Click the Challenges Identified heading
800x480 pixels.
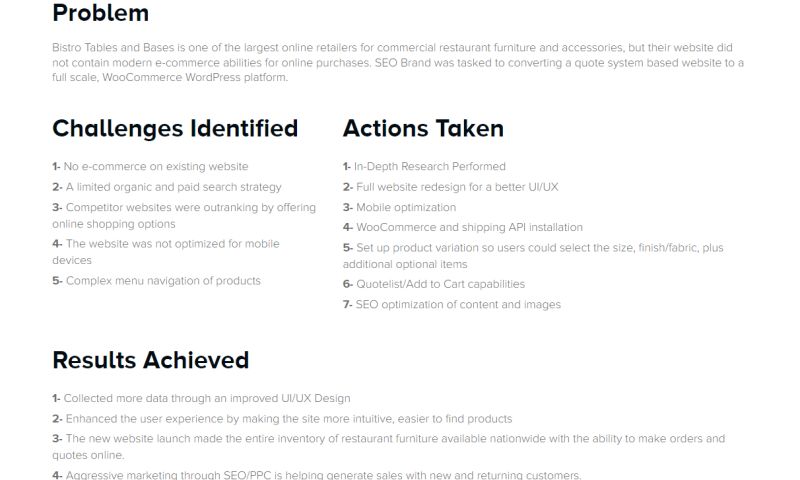[175, 129]
